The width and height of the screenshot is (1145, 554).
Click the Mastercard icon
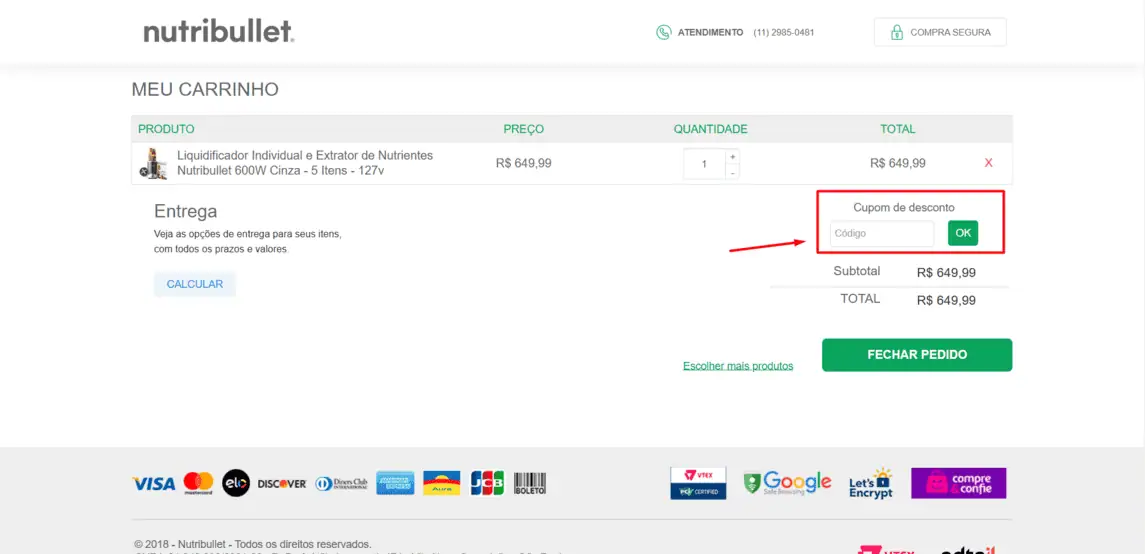point(199,483)
